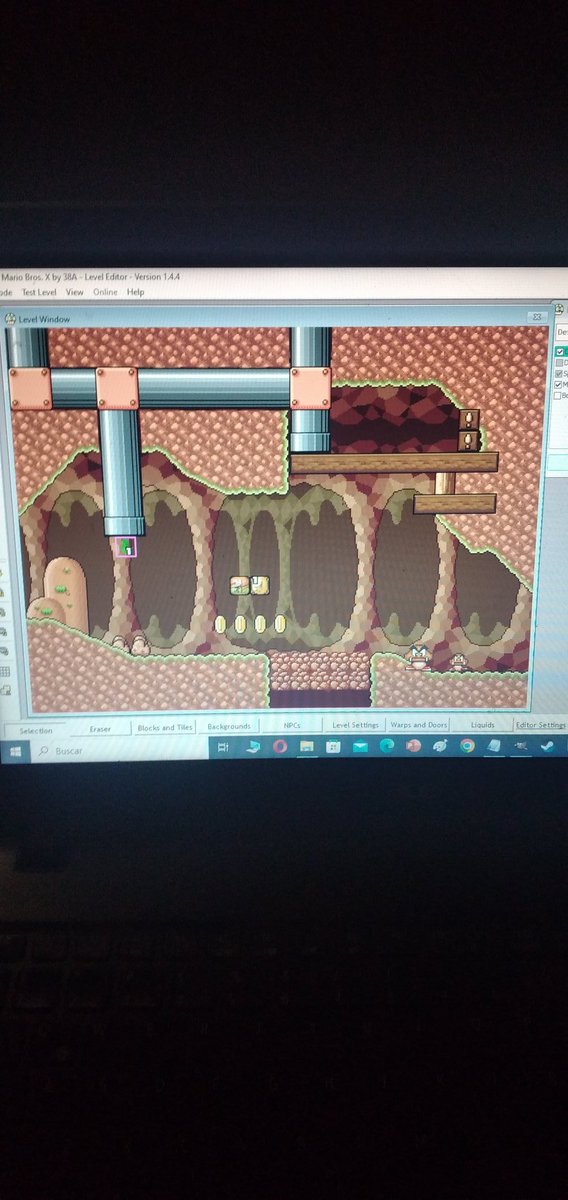Click the Windows Start button
Screen dimensions: 568x1200
pyautogui.click(x=16, y=749)
